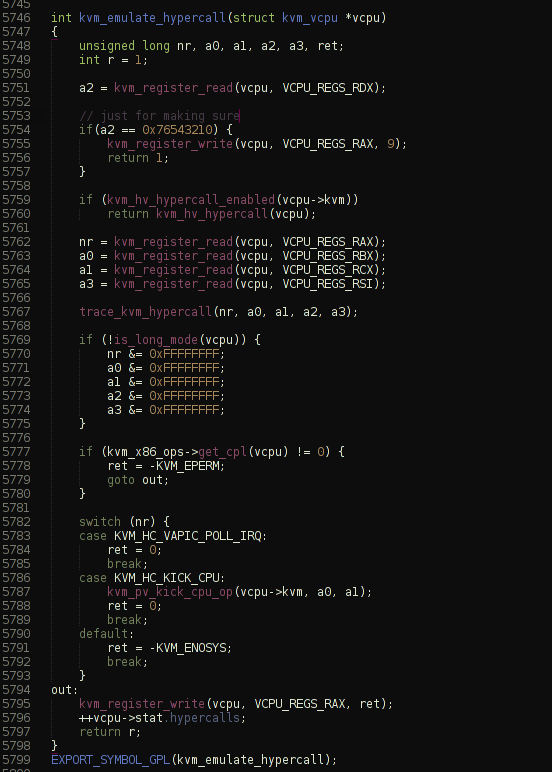Click kvm_hv_hypercall_enabled function call
Image resolution: width=552 pixels, height=772 pixels.
point(191,200)
